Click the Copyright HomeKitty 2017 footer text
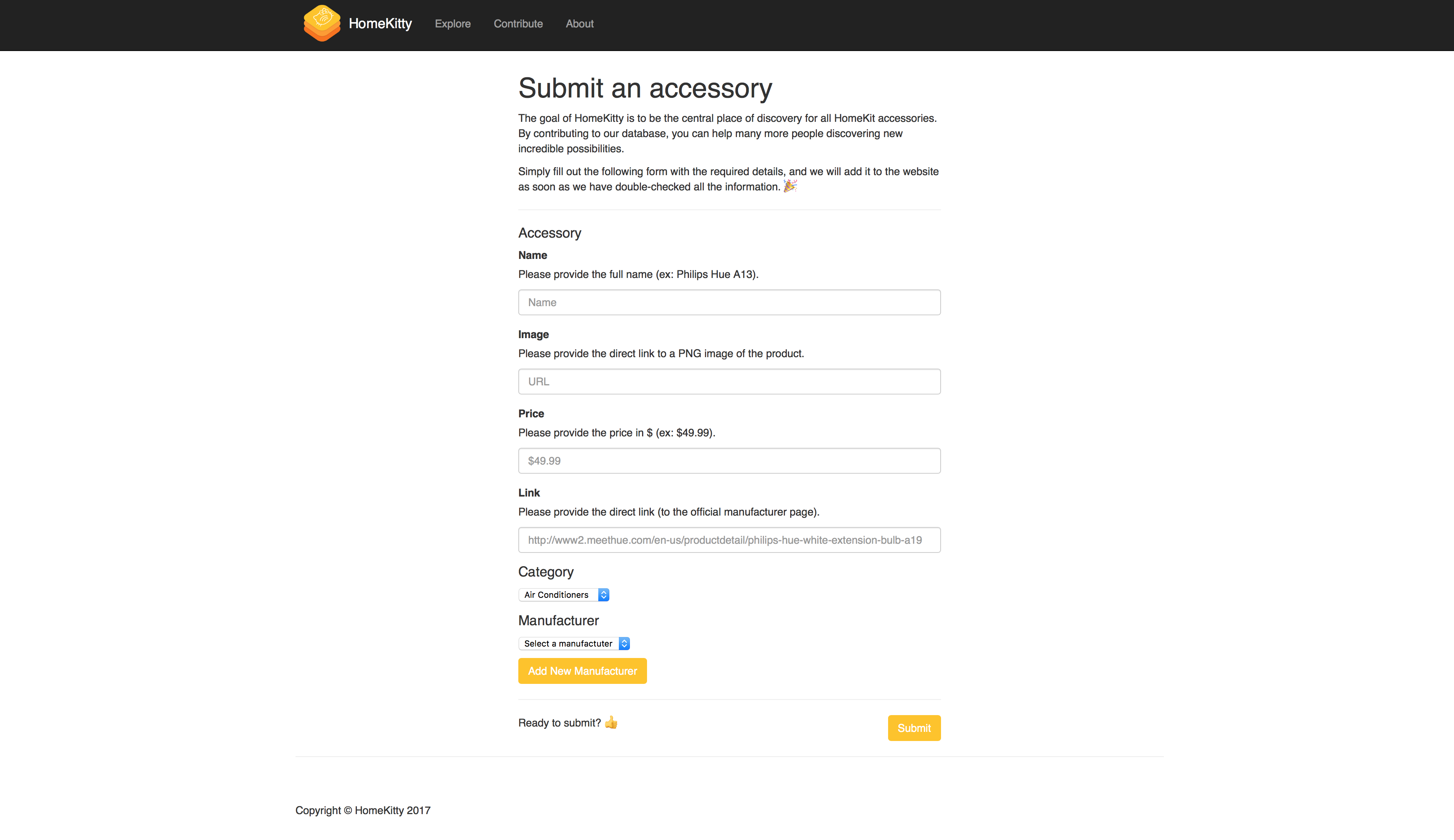 coord(363,811)
